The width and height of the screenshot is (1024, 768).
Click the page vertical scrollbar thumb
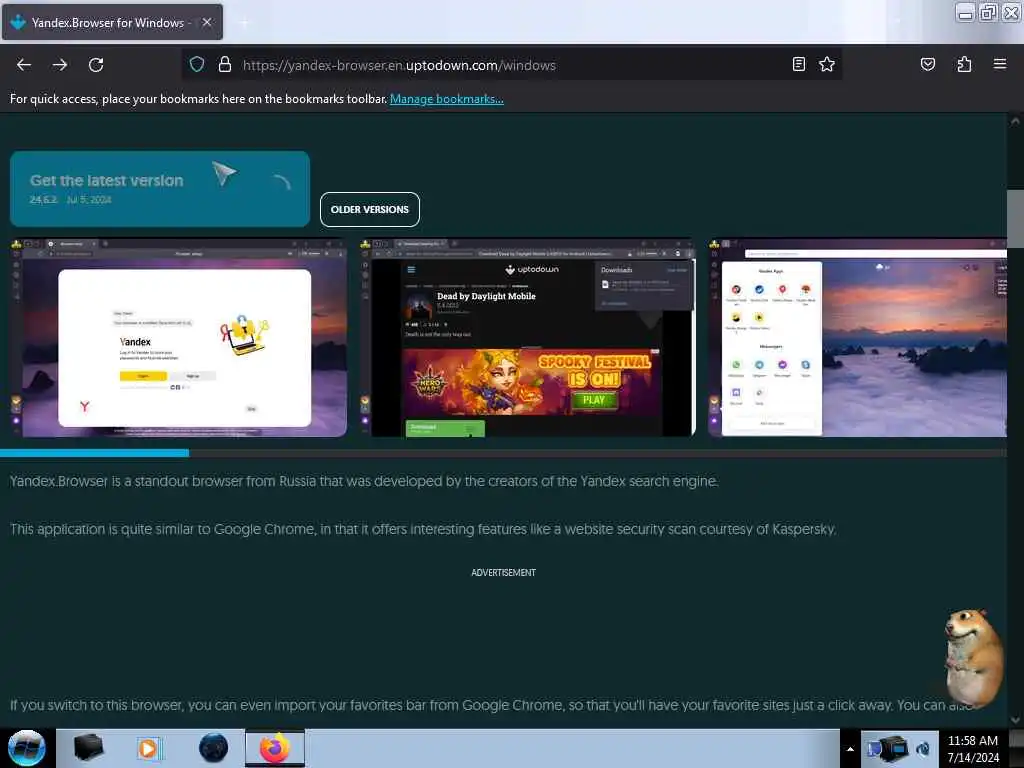coord(1015,219)
